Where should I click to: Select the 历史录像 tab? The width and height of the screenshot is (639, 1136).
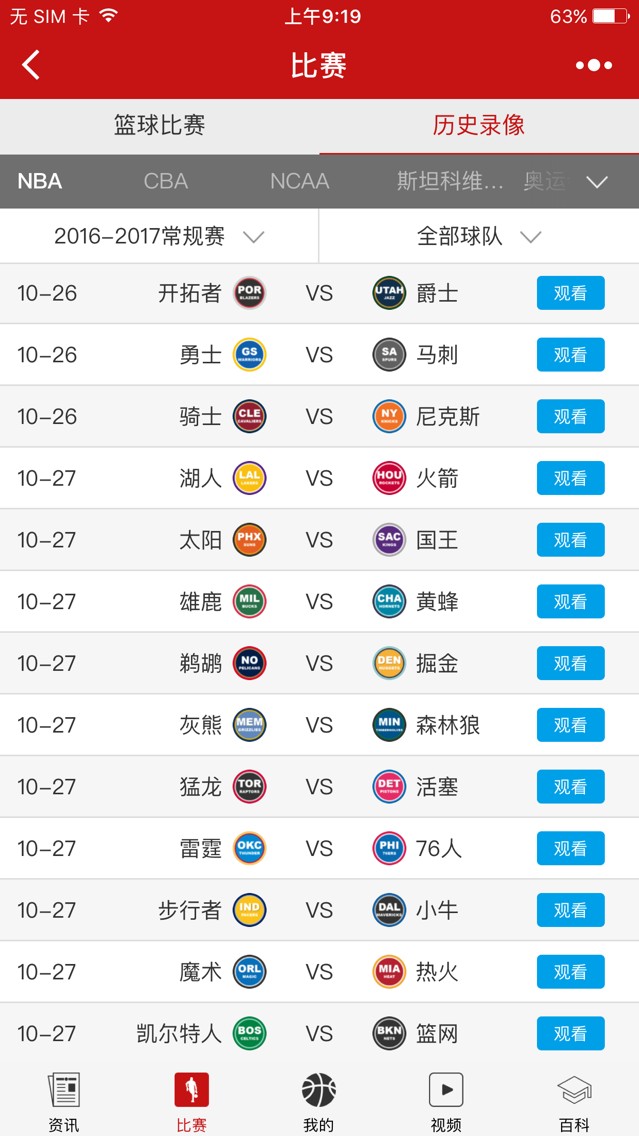[x=479, y=125]
